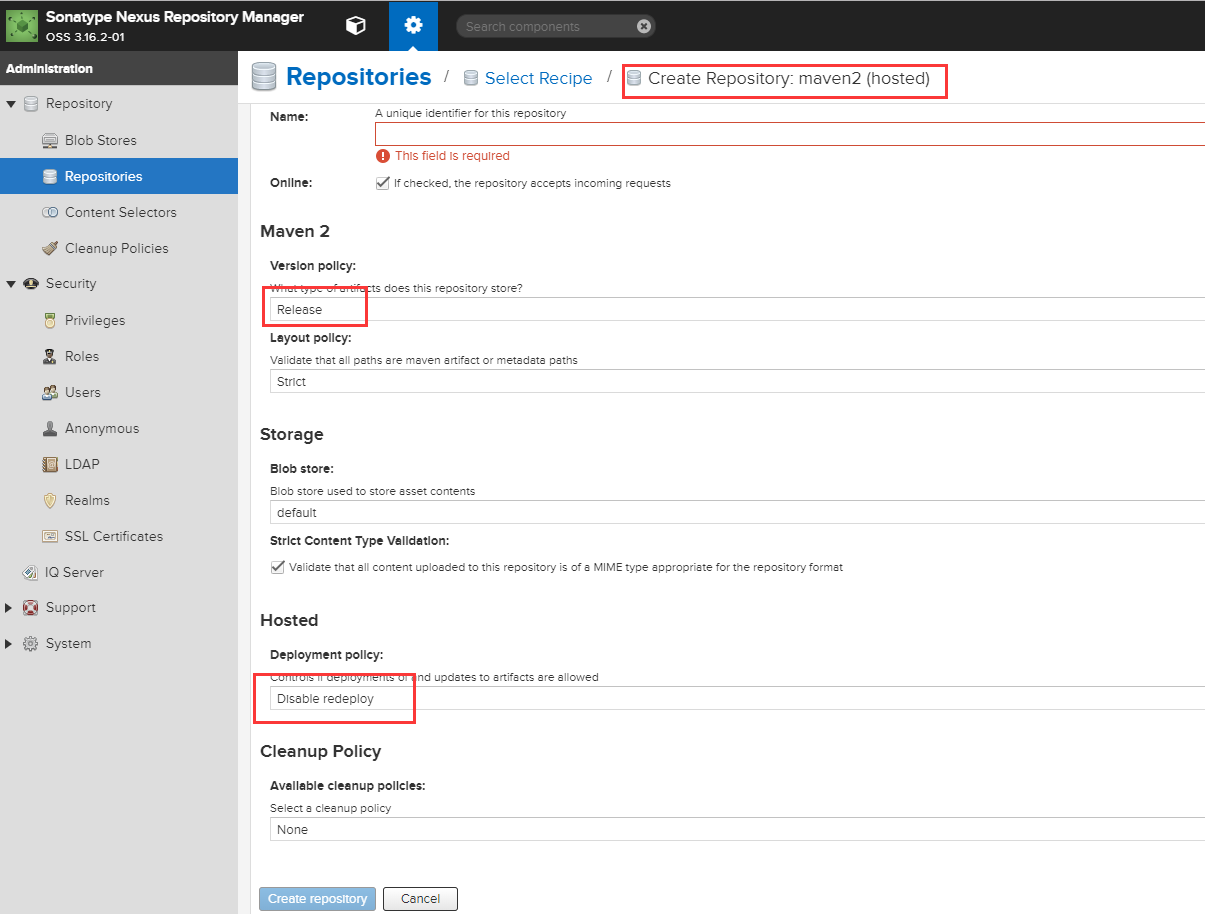Collapse the Repository tree node arrow
1205x914 pixels.
pos(11,104)
